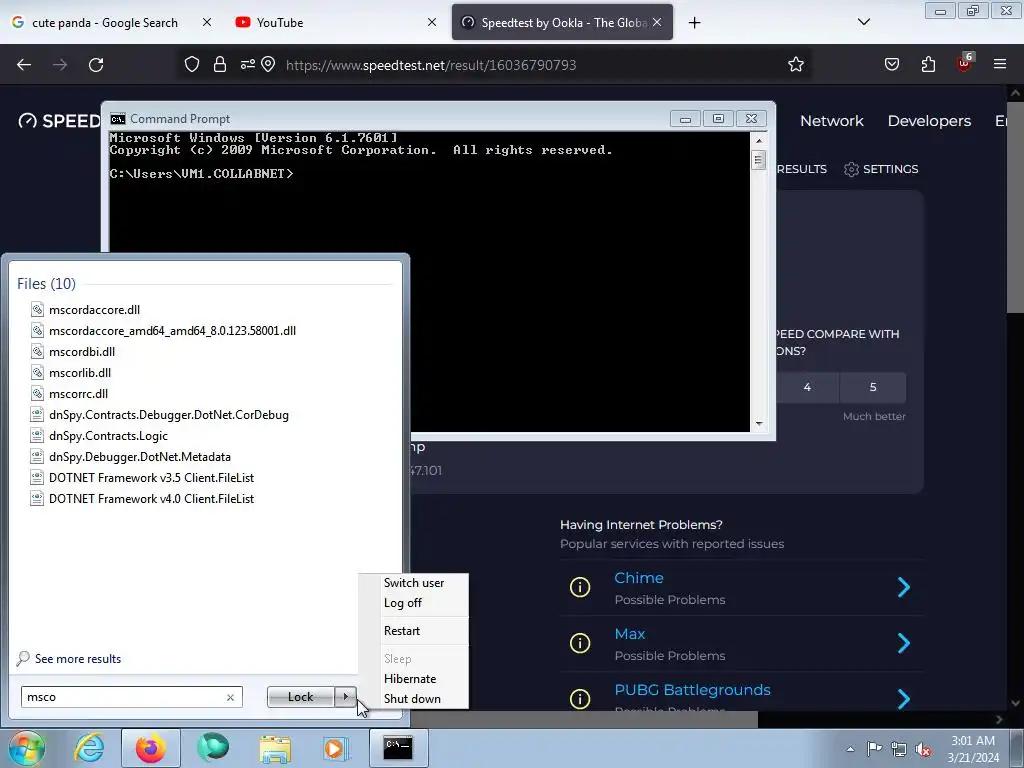Open the uBlock Origin extension icon
This screenshot has width=1024, height=768.
(x=965, y=63)
